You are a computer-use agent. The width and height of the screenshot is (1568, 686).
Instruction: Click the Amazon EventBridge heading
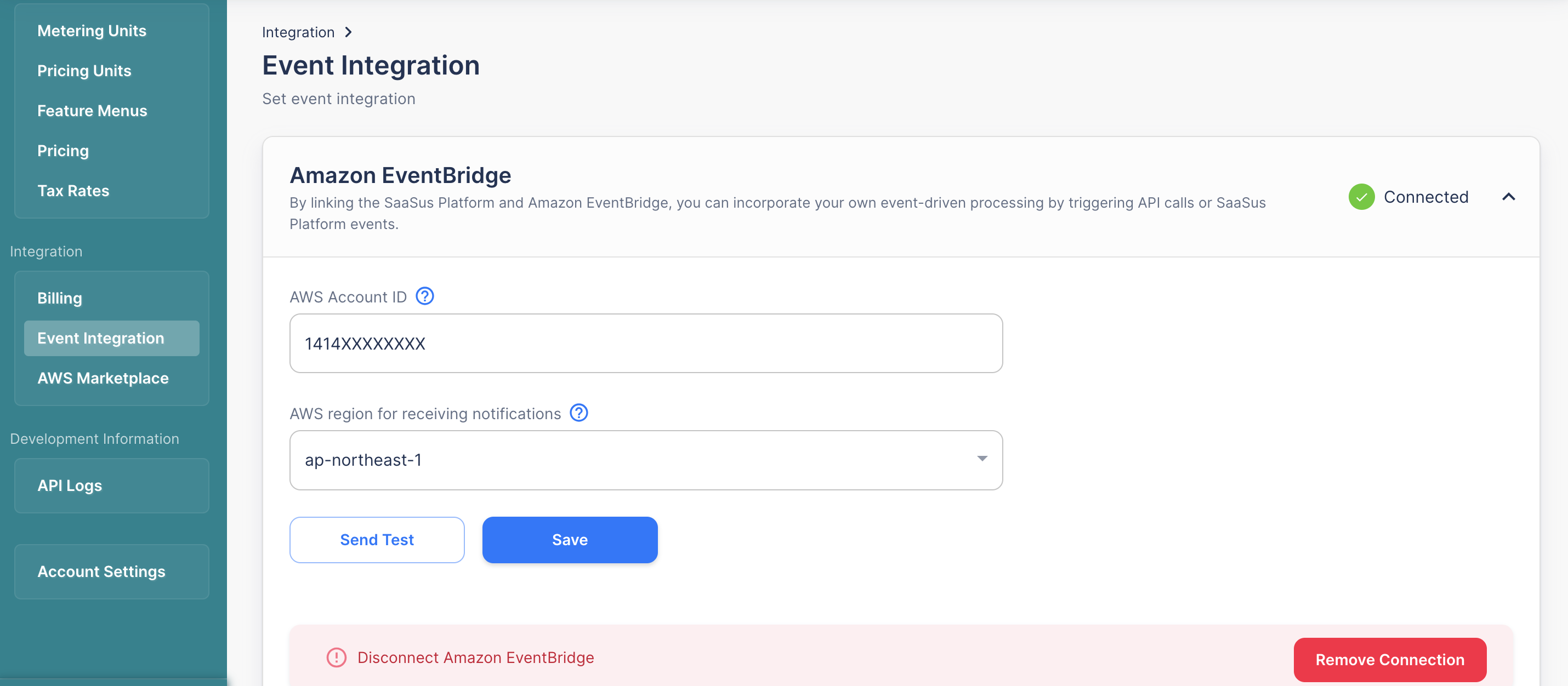coord(400,175)
